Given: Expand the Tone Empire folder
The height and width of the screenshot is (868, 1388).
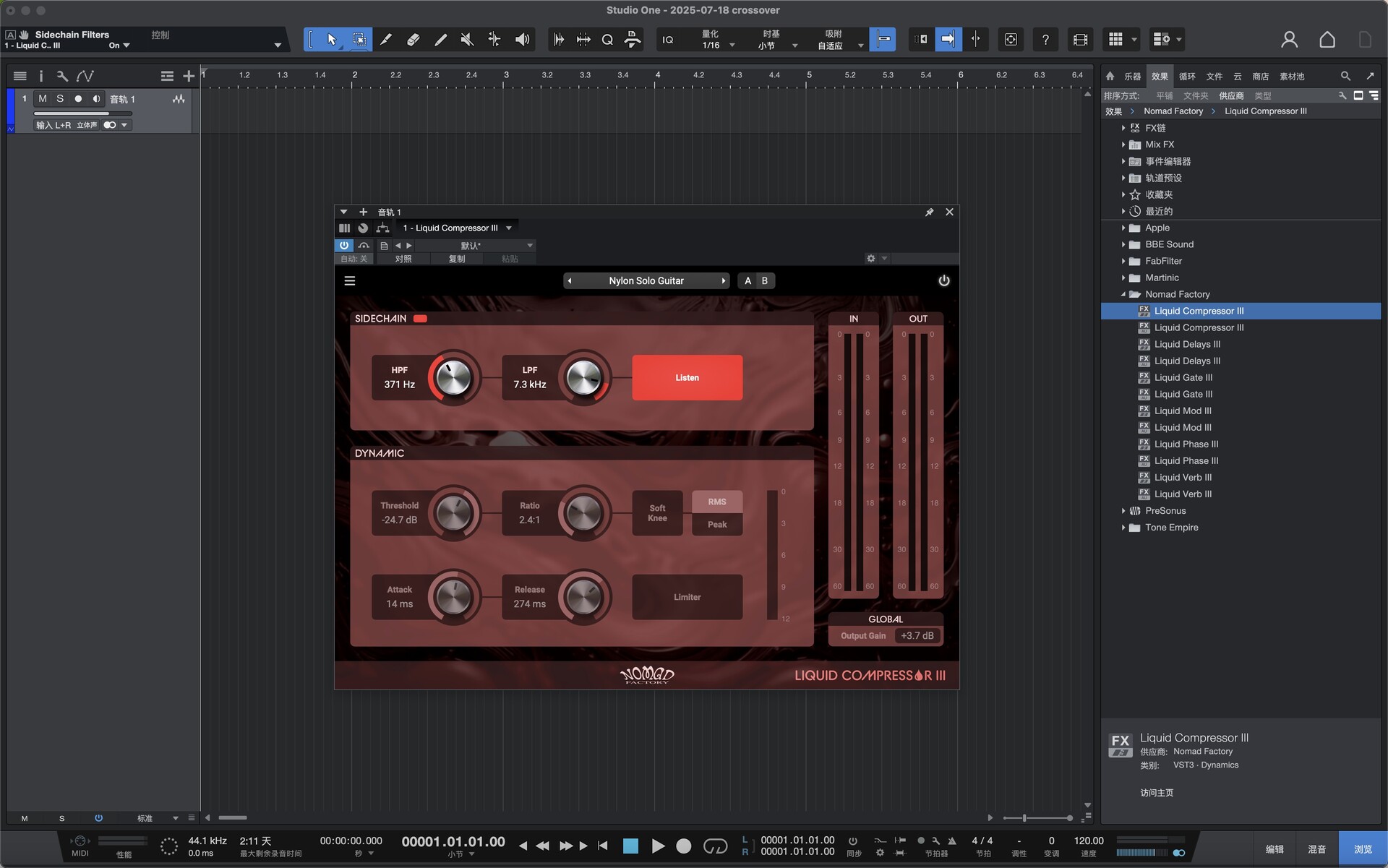Looking at the screenshot, I should [1123, 528].
